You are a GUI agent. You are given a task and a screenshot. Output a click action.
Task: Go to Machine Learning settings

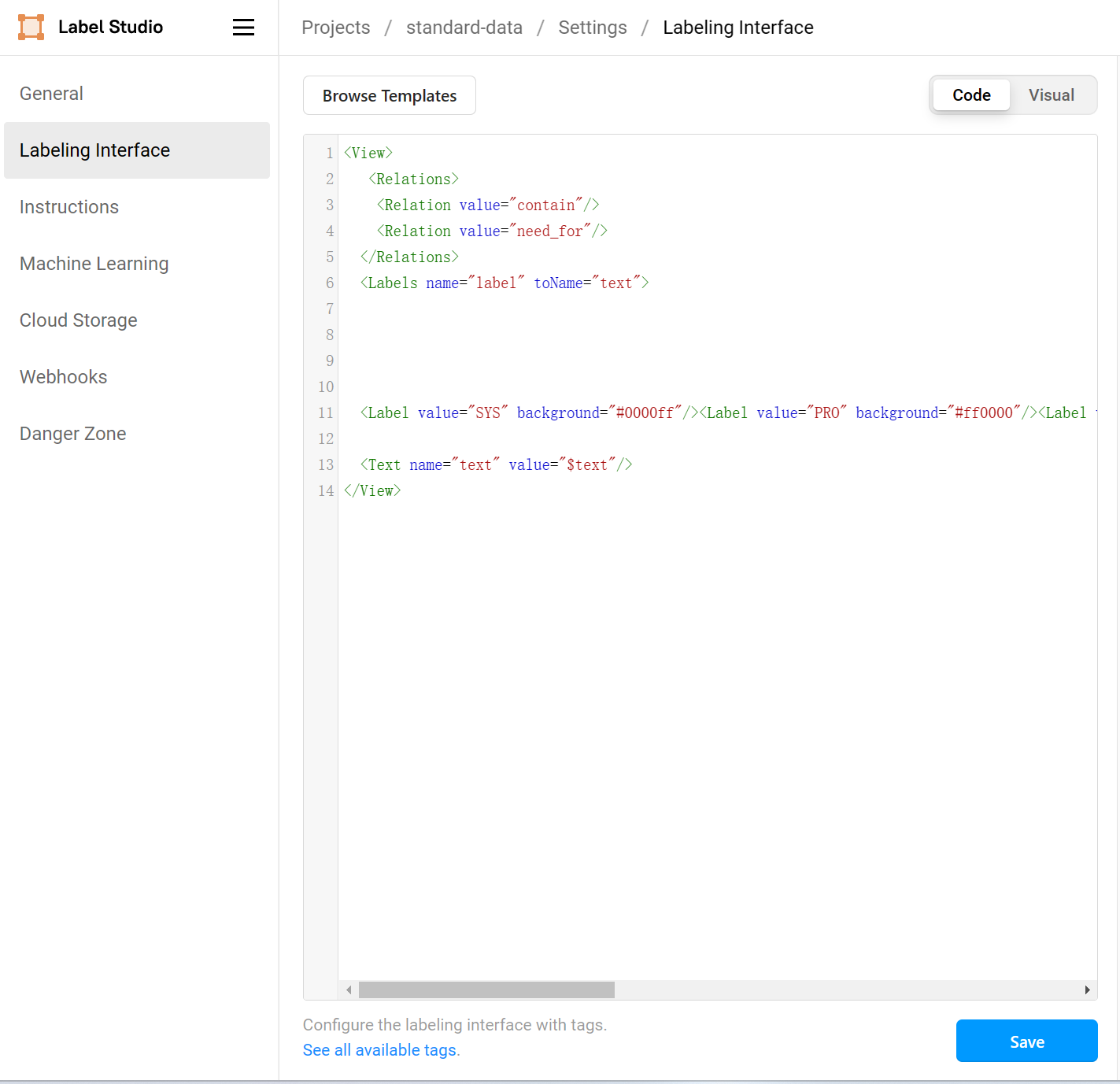click(94, 264)
